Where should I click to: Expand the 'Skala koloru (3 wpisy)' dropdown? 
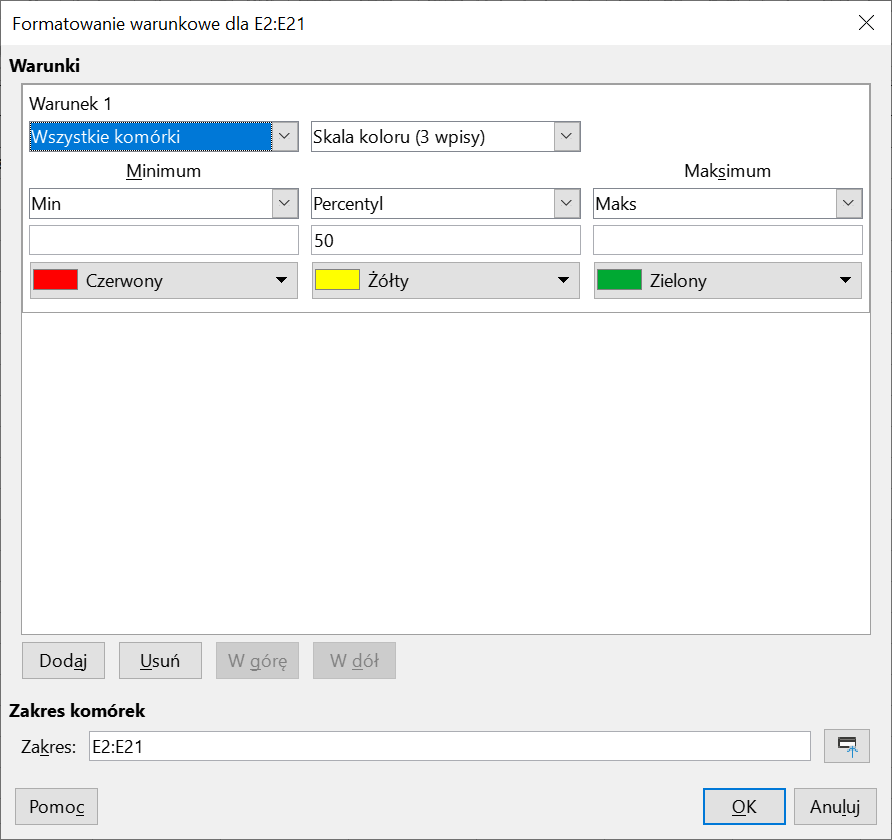pos(567,137)
